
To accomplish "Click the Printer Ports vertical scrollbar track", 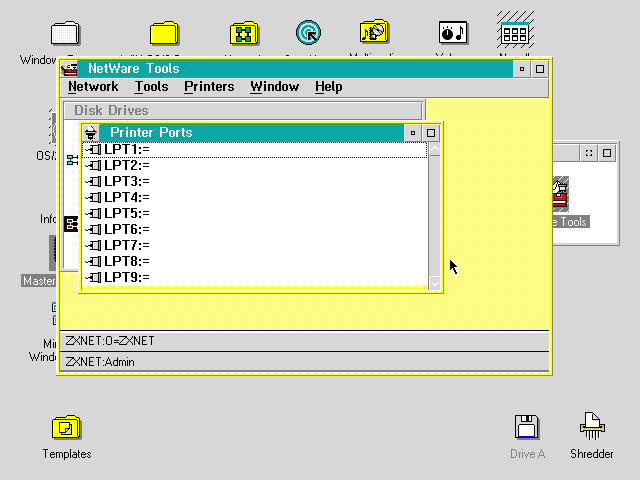I will click(x=435, y=216).
